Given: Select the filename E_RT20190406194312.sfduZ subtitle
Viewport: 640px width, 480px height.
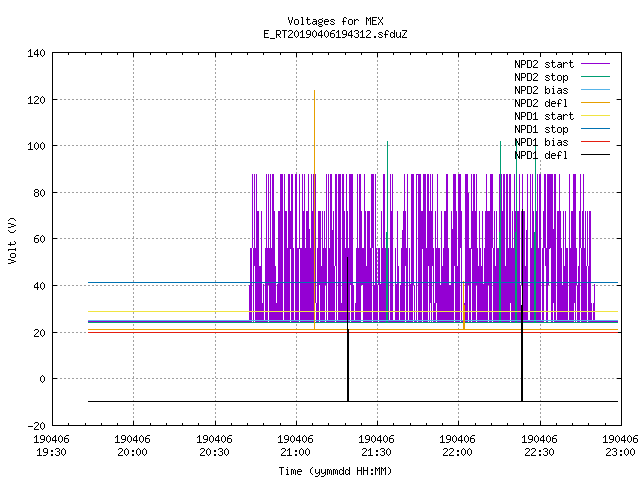Looking at the screenshot, I should 335,34.
